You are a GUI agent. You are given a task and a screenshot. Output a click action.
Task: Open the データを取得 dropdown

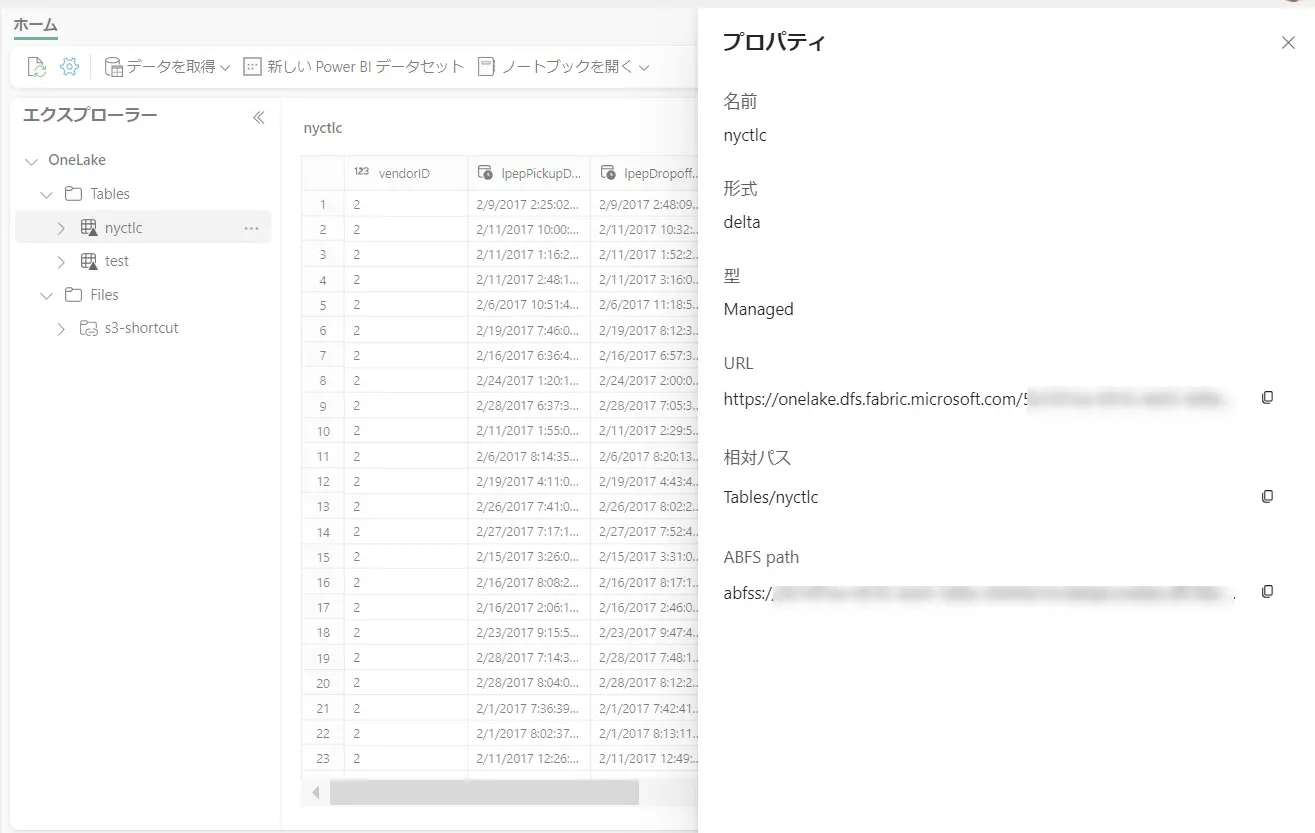tap(167, 67)
